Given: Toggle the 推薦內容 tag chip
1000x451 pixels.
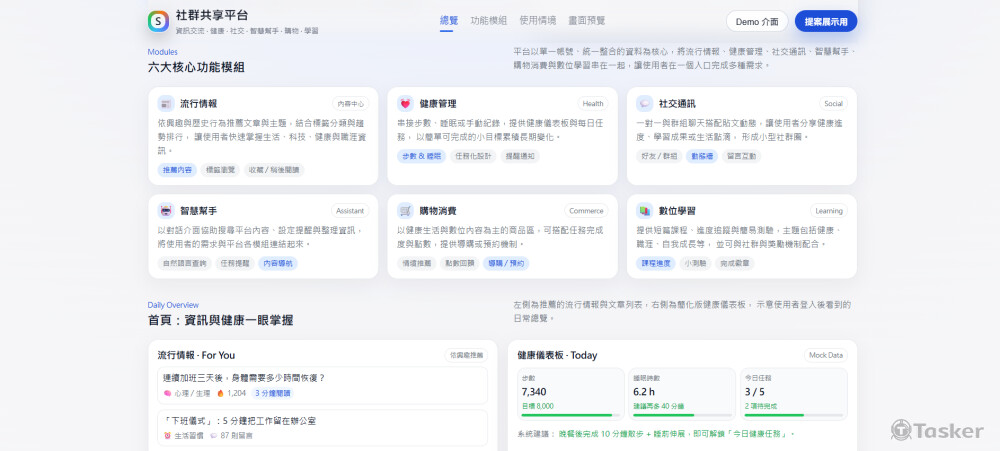Looking at the screenshot, I should point(177,170).
